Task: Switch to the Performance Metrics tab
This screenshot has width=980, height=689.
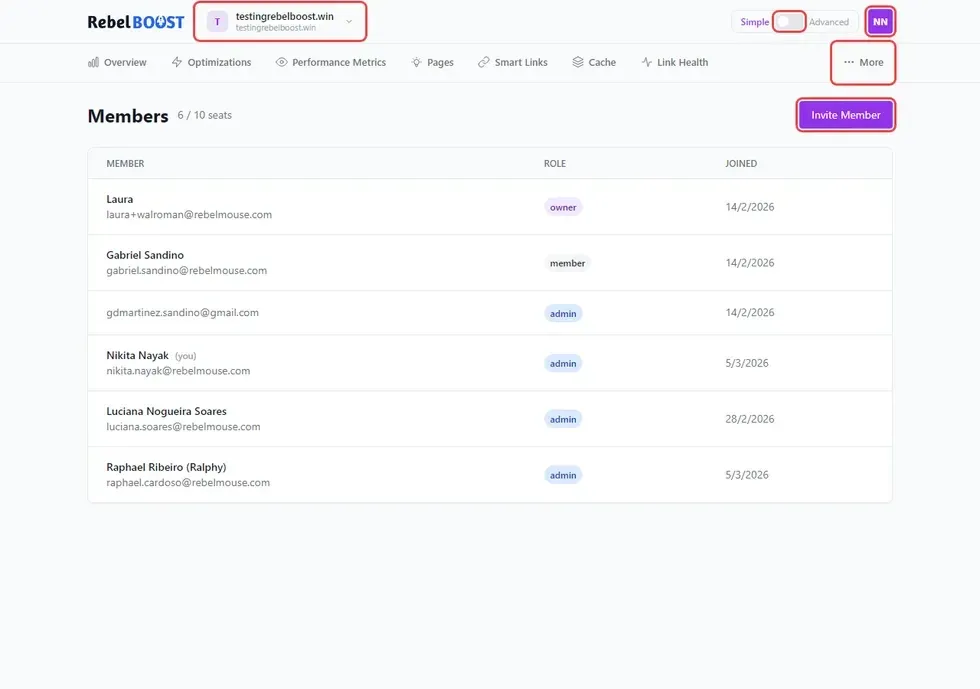Action: pyautogui.click(x=338, y=62)
